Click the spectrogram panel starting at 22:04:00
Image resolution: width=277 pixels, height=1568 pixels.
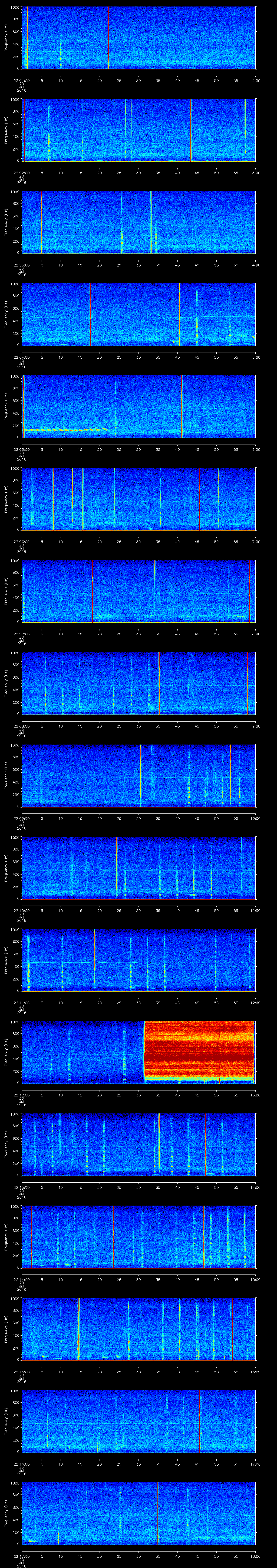point(139,314)
